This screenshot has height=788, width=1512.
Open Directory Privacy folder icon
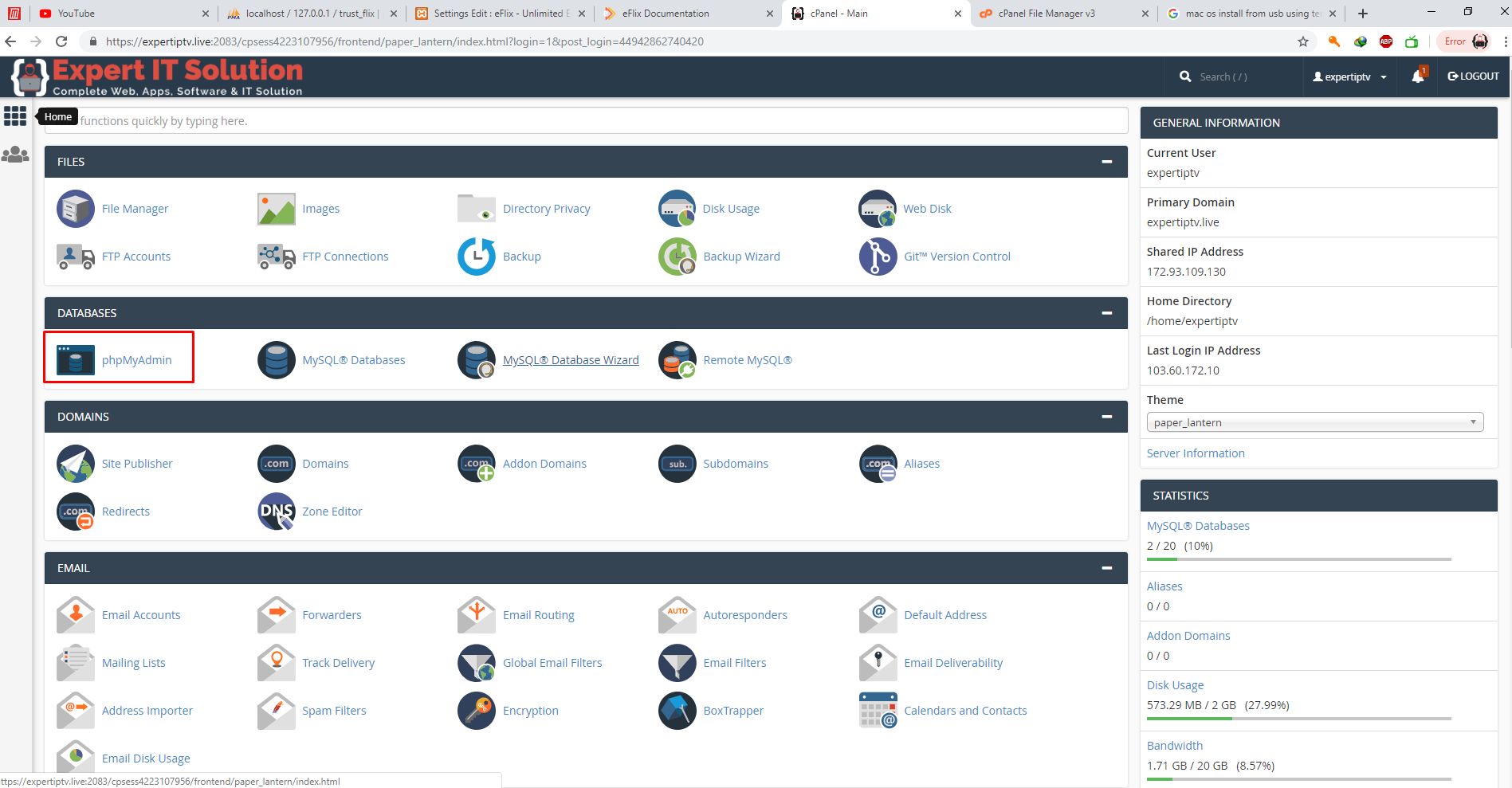coord(477,209)
